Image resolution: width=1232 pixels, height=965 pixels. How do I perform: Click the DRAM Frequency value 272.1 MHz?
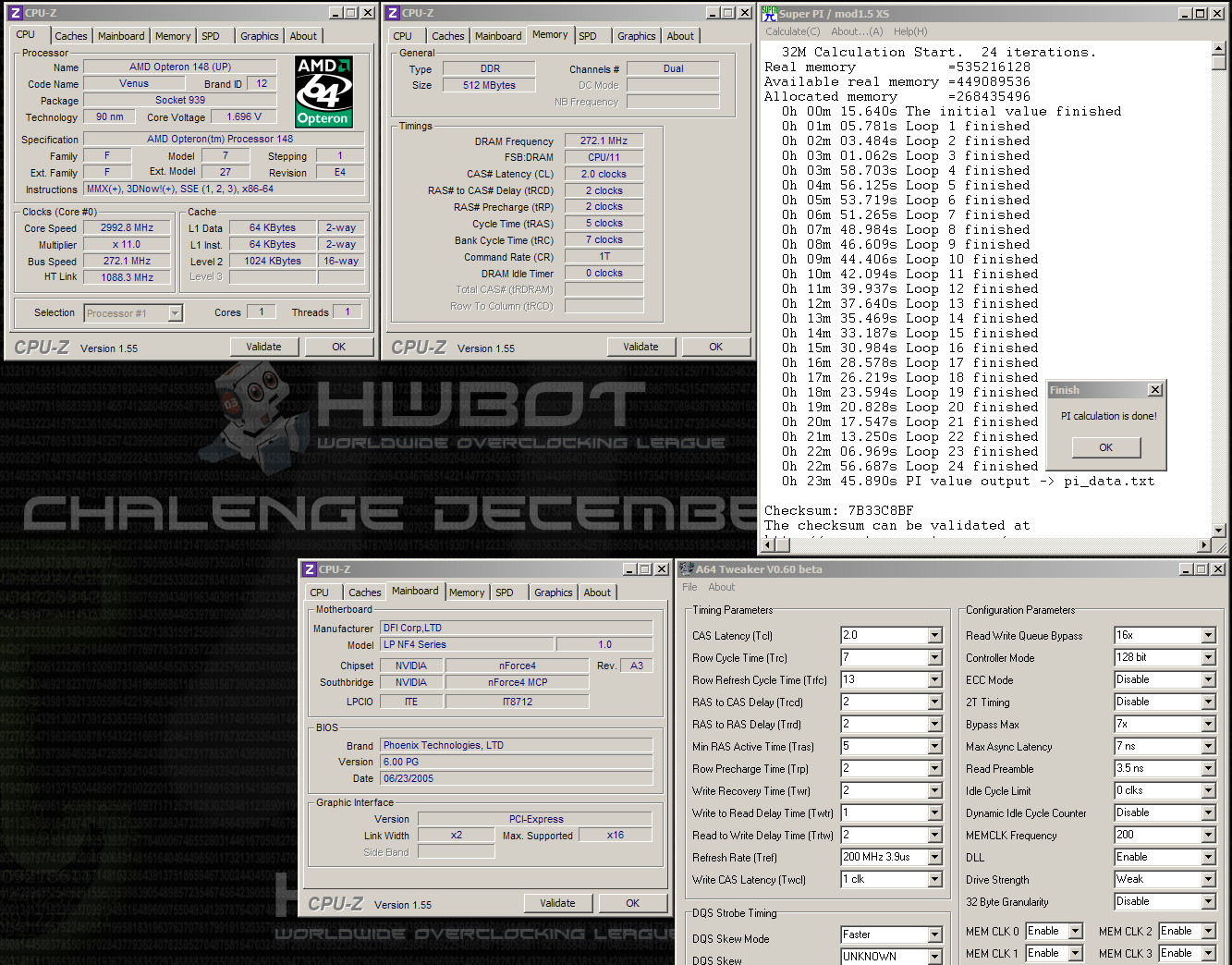coord(604,140)
